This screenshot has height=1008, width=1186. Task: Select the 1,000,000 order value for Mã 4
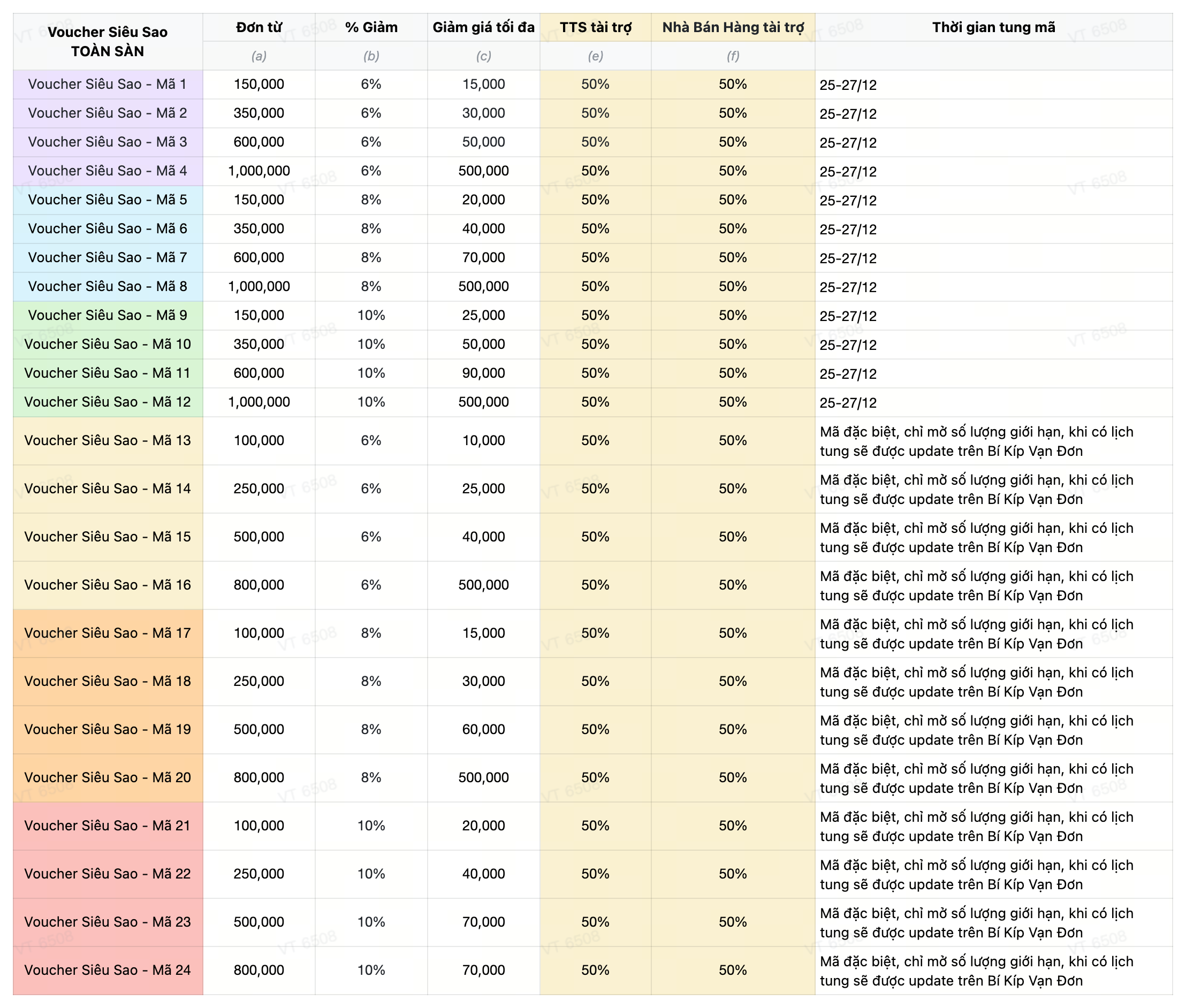(259, 170)
